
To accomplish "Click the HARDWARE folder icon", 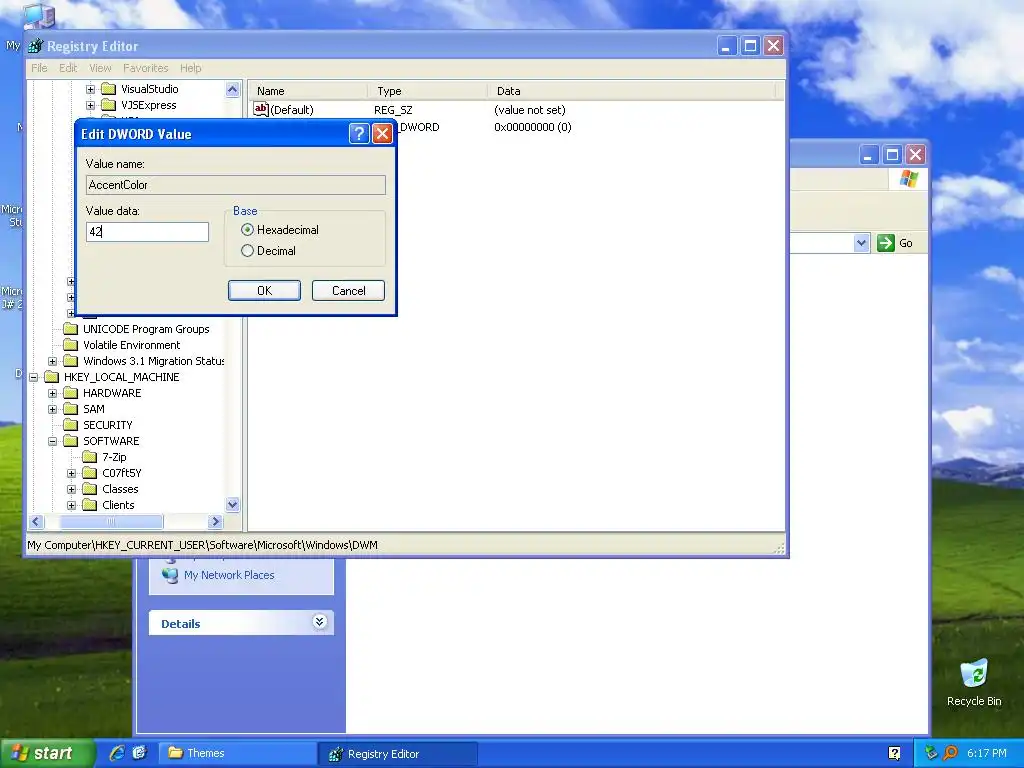I will [x=71, y=393].
